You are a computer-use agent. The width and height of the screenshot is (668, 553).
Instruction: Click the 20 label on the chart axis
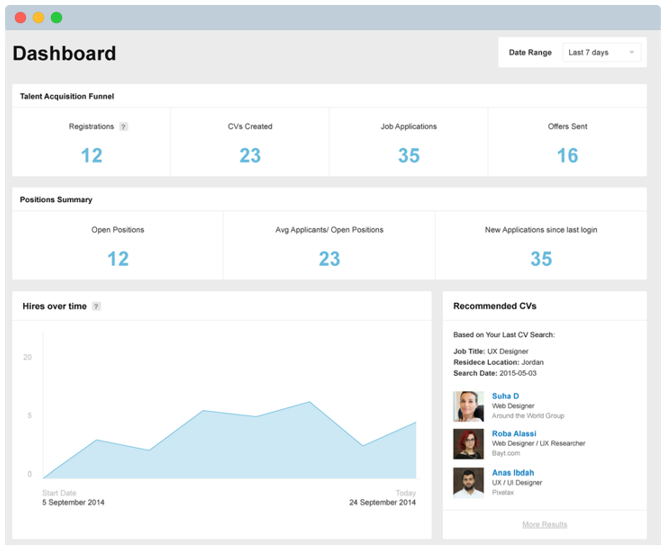(x=27, y=357)
